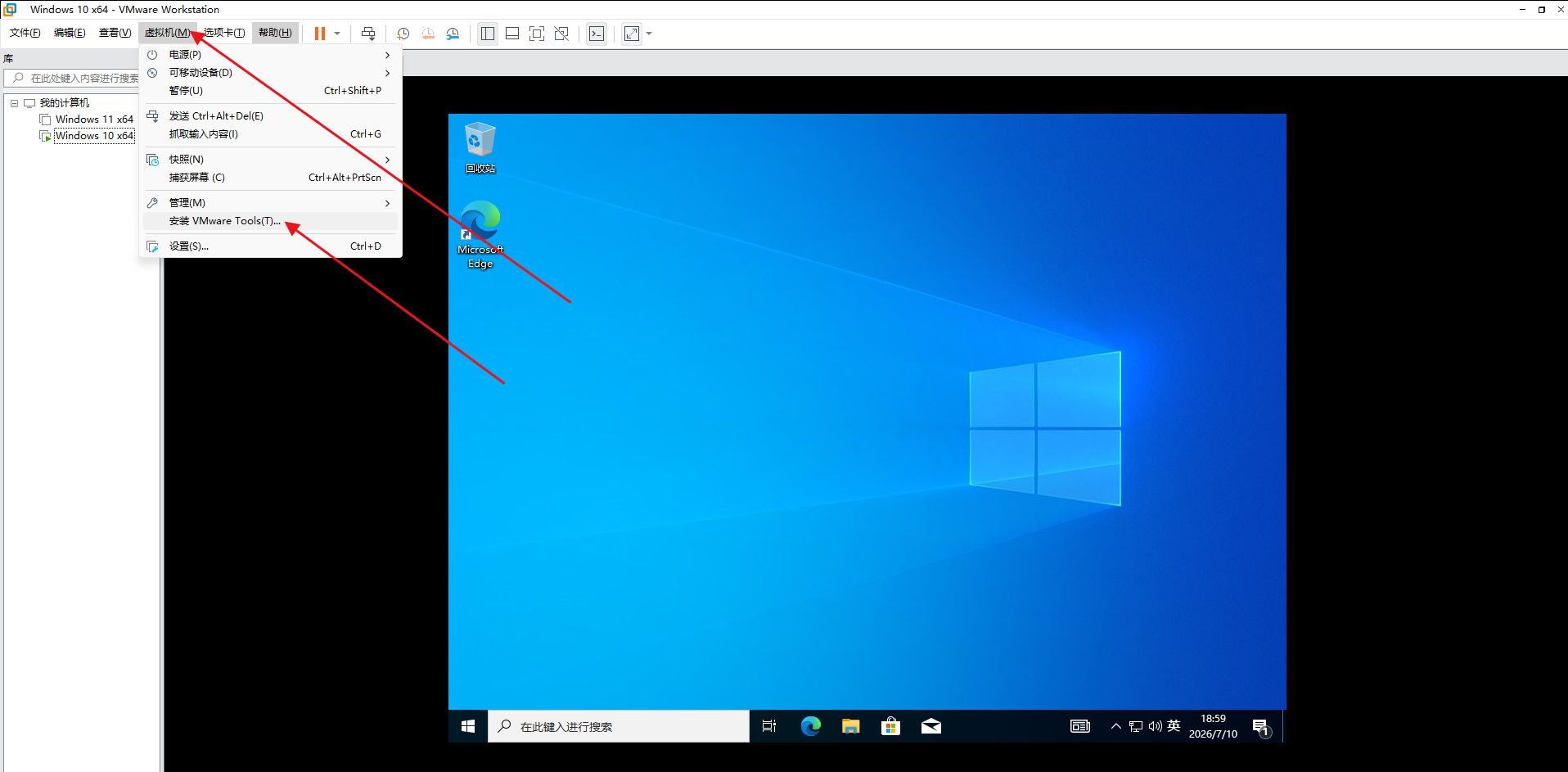Toggle the library sidebar view icon
Image resolution: width=1568 pixels, height=772 pixels.
click(488, 34)
